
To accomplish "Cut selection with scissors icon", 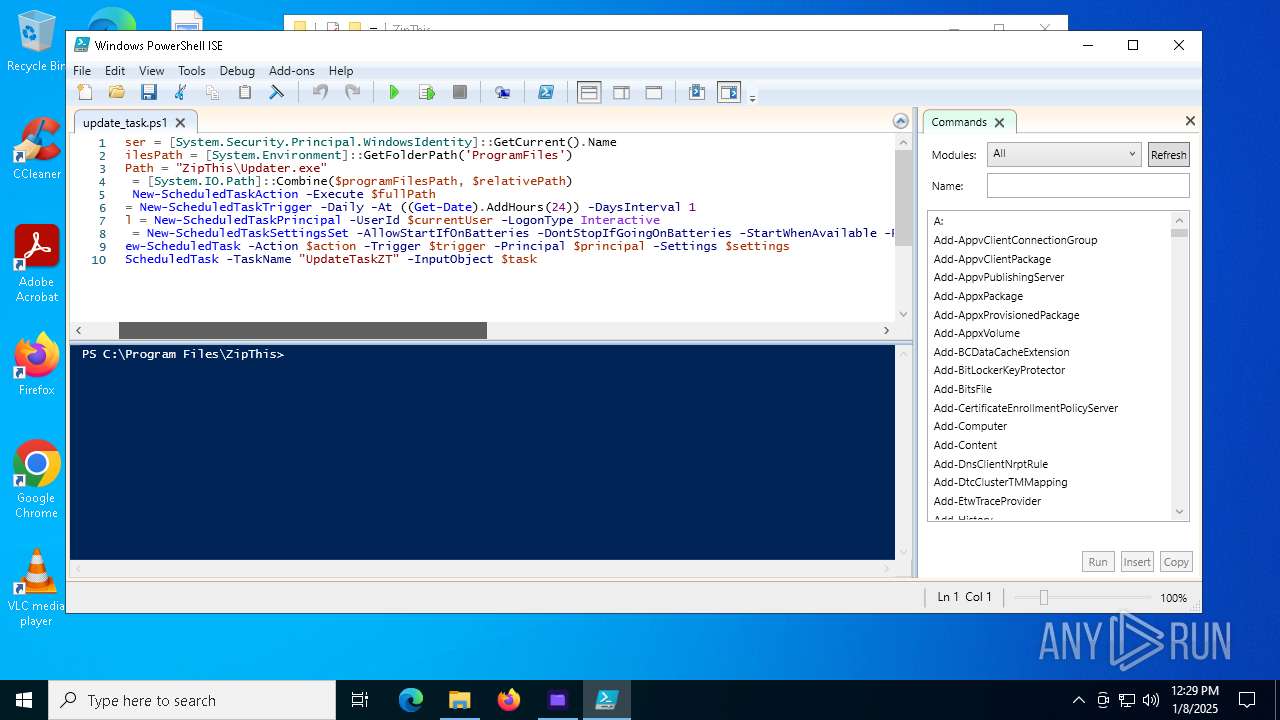I will 181,92.
